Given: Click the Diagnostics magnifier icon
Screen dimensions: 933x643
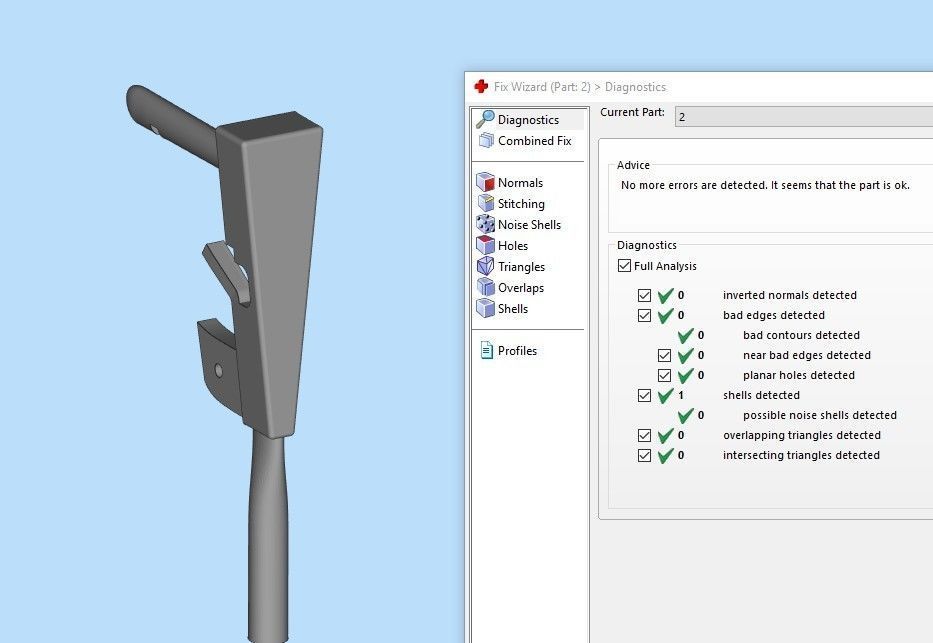Looking at the screenshot, I should click(x=486, y=119).
